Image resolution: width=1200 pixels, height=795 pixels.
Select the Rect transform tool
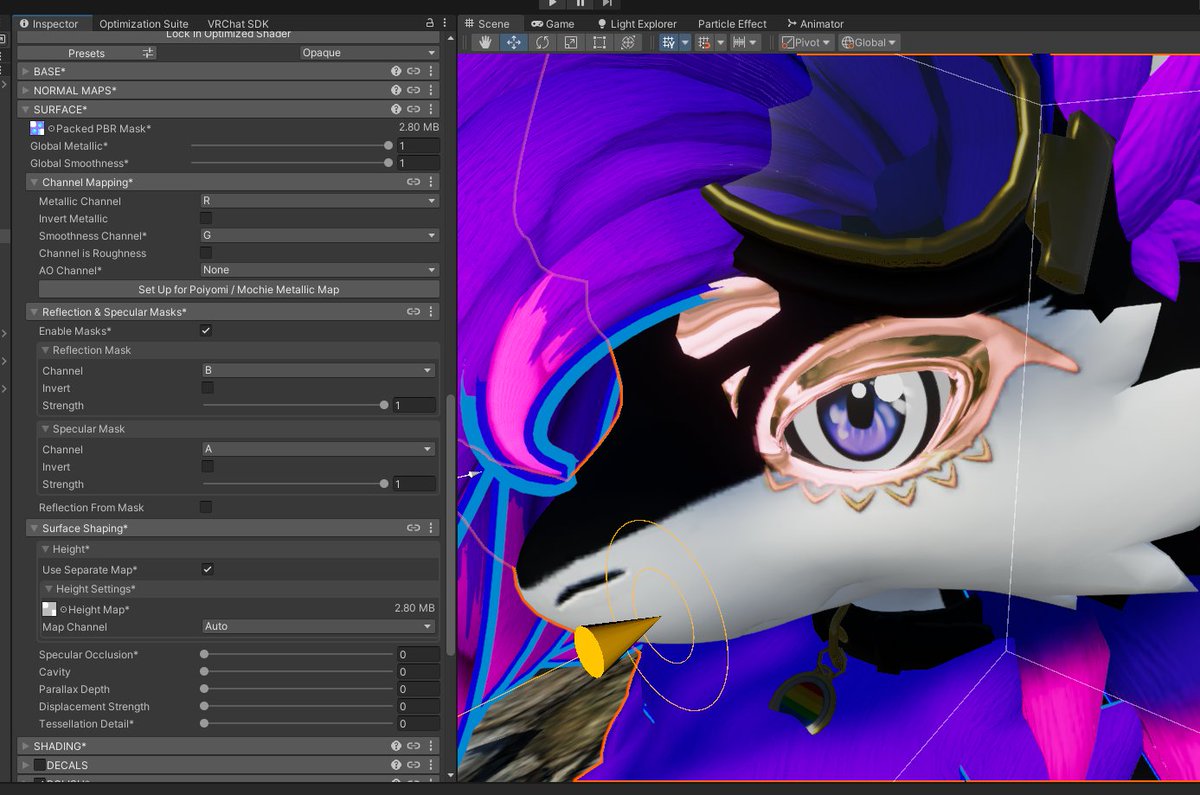click(599, 42)
